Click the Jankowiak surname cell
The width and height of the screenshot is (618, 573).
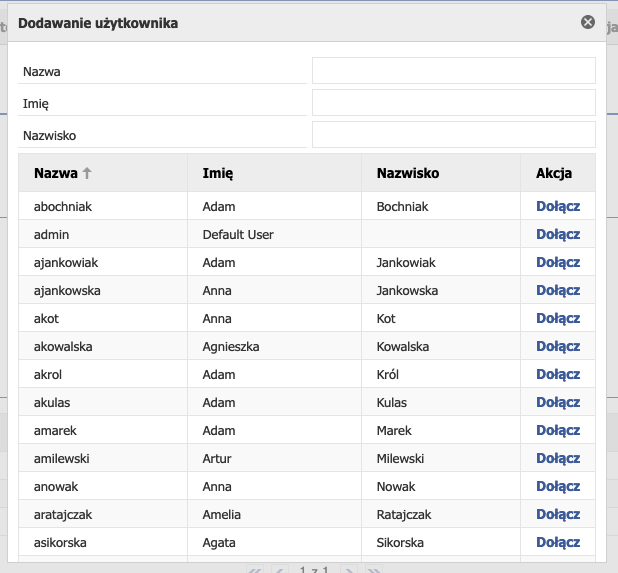pyautogui.click(x=441, y=262)
